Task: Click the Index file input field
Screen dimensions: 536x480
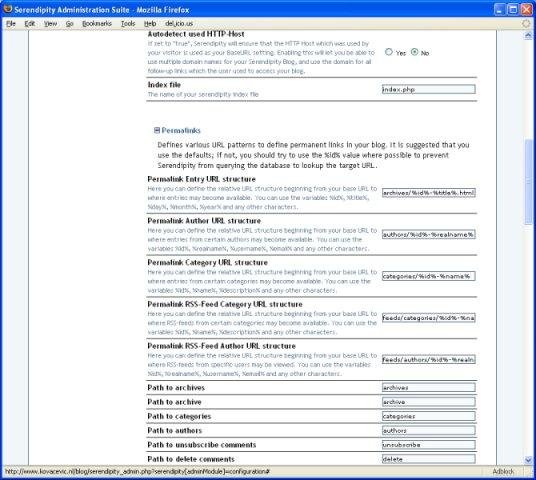Action: pos(429,90)
